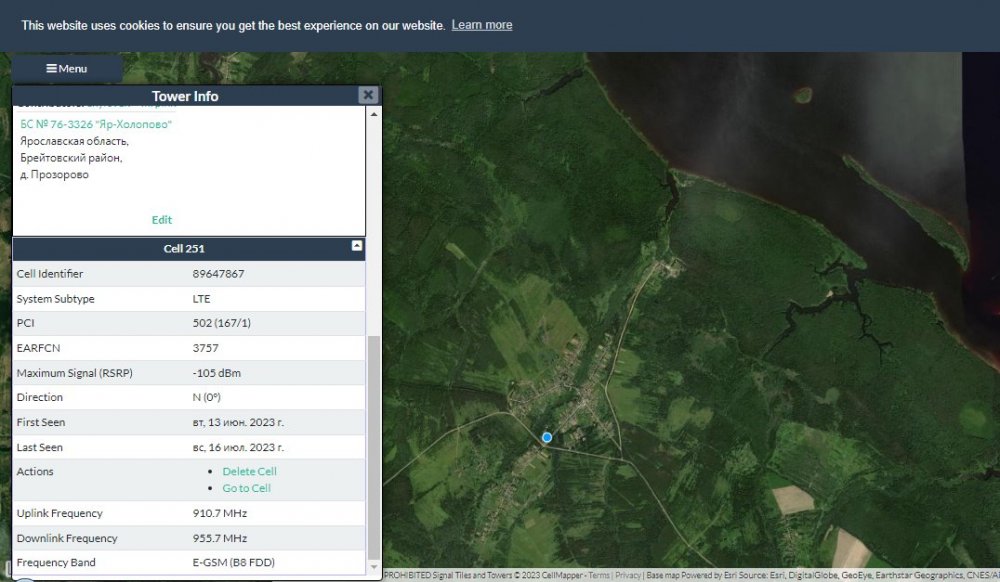Select Uplink Frequency value 910.7 MHz
The width and height of the screenshot is (1000, 582).
(219, 513)
